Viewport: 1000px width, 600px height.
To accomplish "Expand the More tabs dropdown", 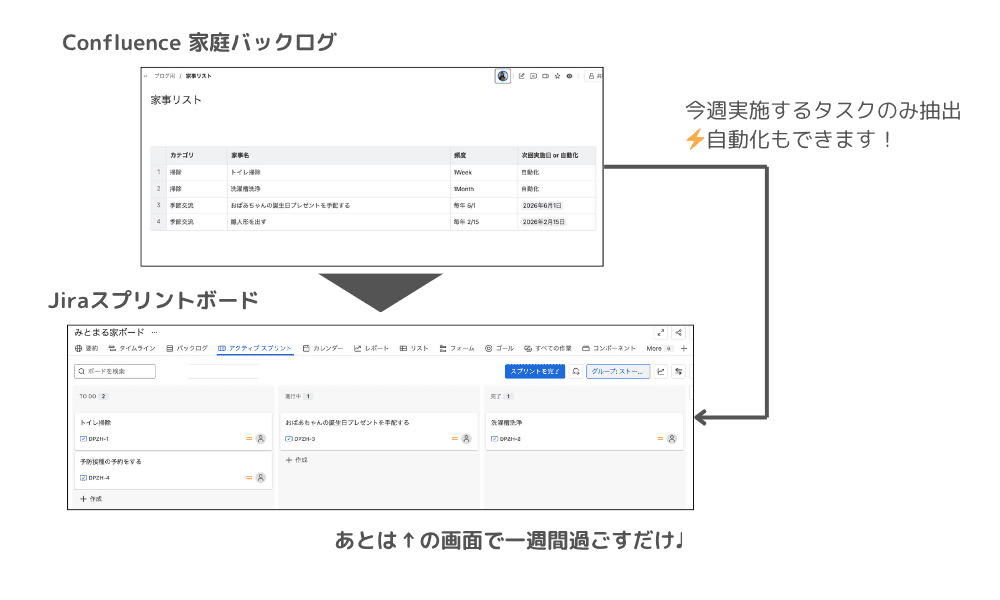I will tap(659, 348).
